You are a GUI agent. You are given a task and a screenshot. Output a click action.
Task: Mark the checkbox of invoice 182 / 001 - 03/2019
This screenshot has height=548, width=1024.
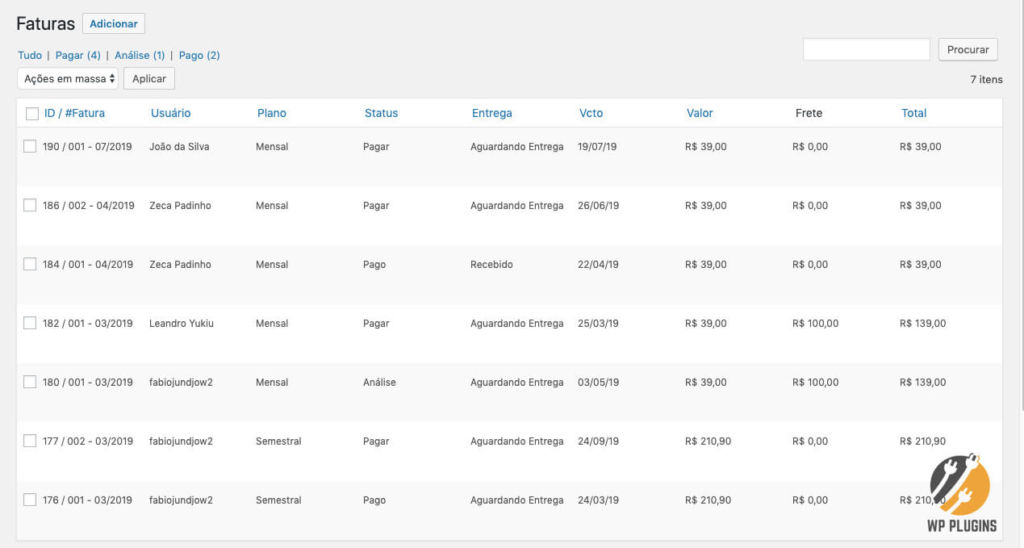[30, 323]
